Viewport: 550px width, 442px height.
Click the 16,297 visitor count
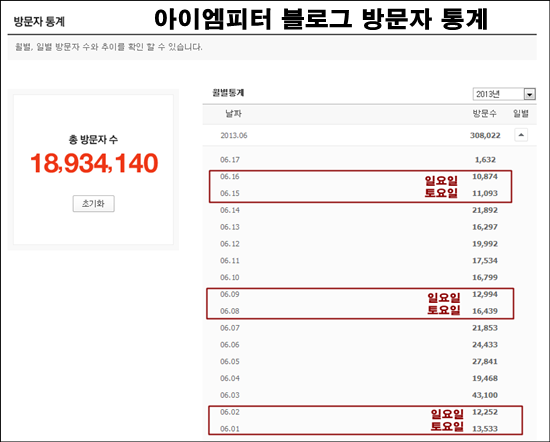coord(485,227)
